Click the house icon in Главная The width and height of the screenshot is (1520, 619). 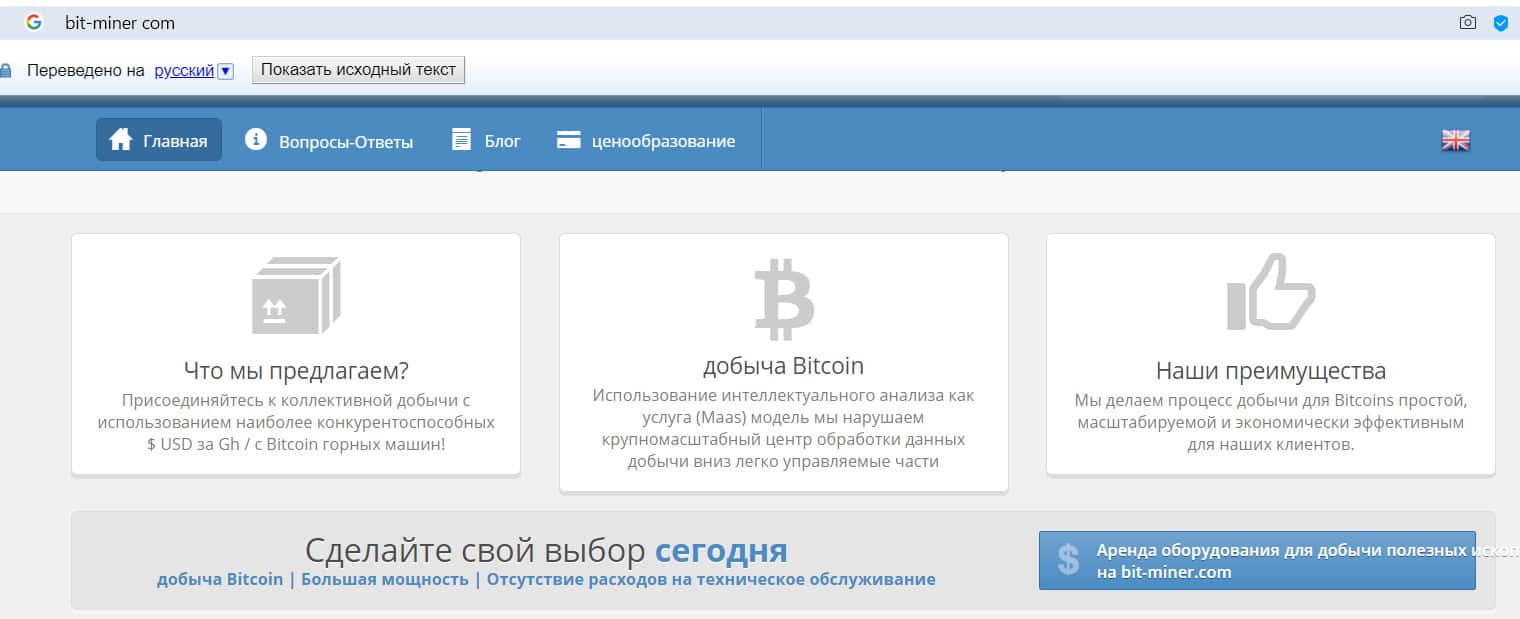click(x=121, y=139)
